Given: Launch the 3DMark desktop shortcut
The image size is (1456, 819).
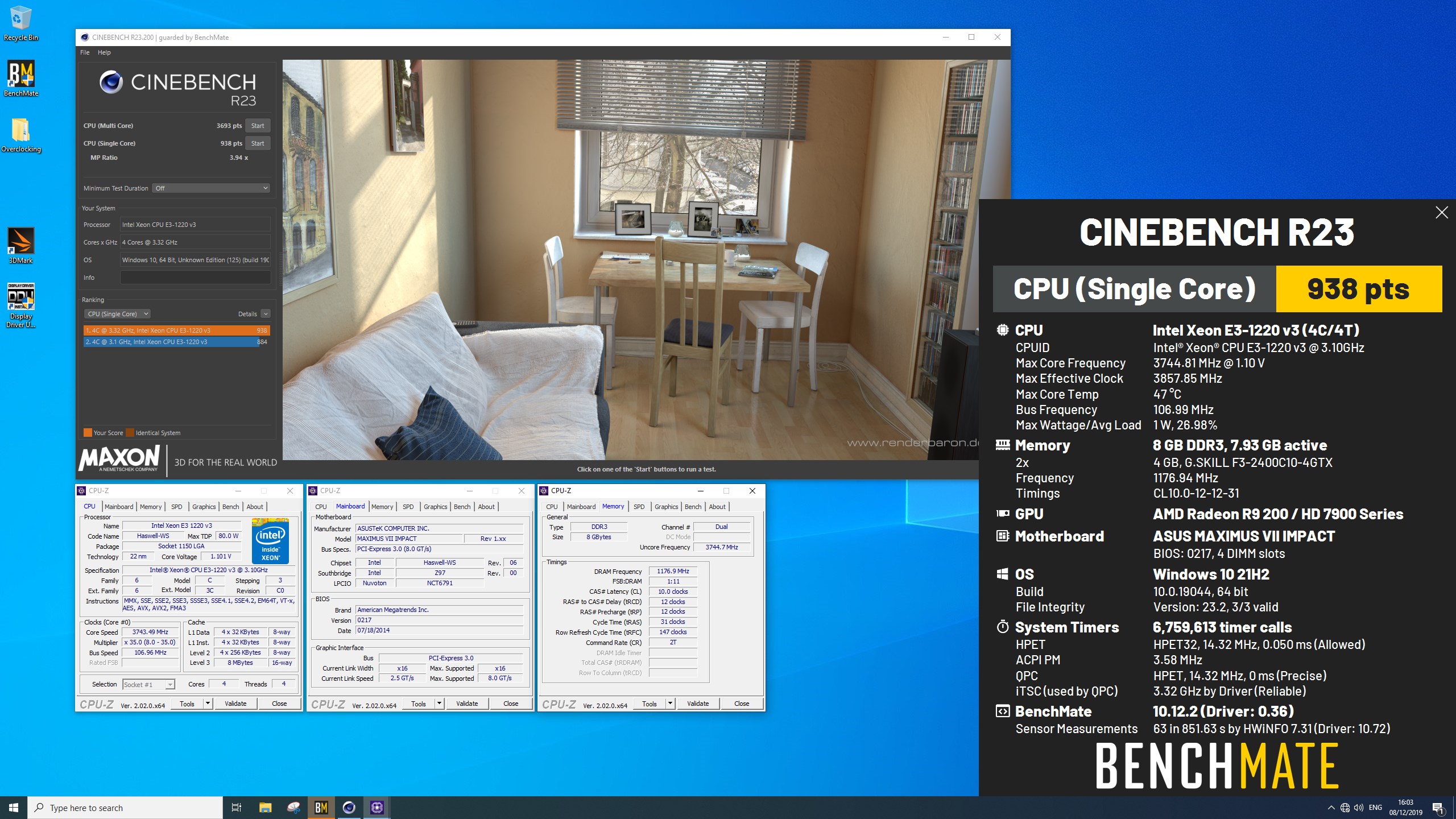Looking at the screenshot, I should click(x=21, y=246).
